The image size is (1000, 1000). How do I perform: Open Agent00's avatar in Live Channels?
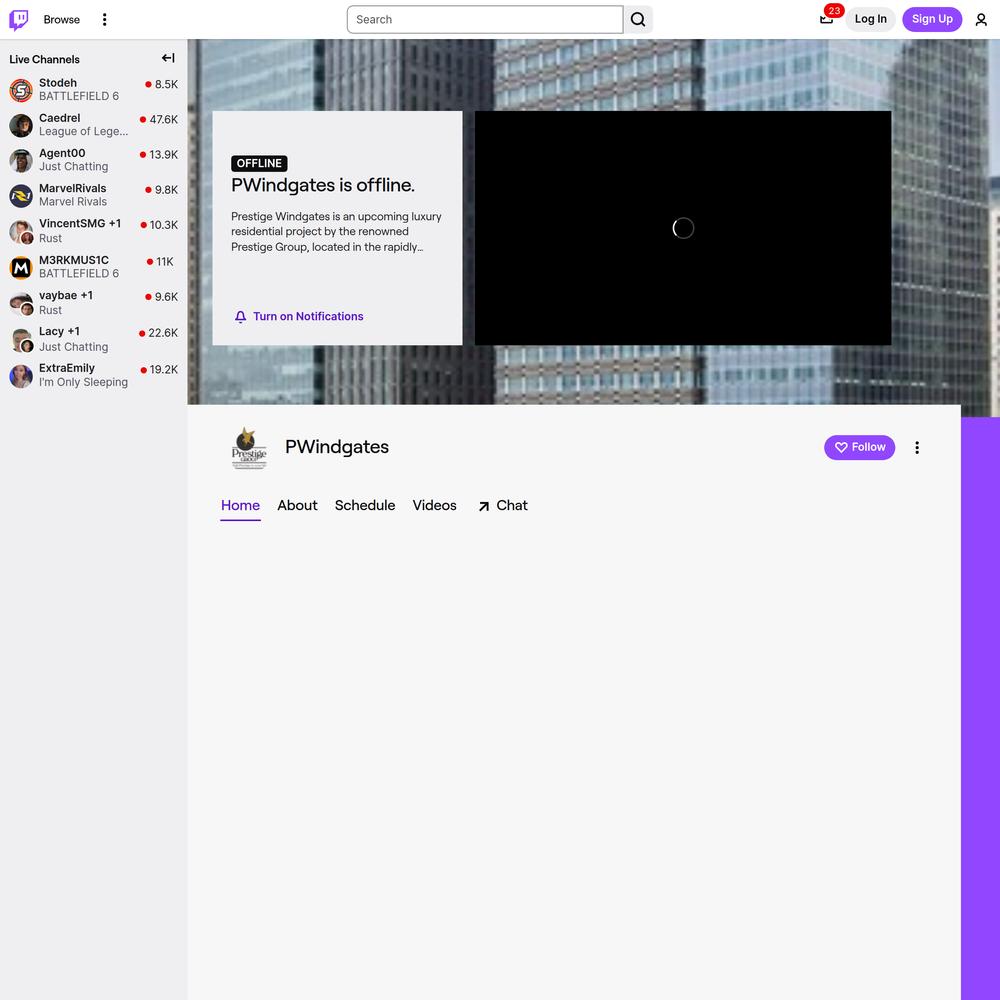pos(21,160)
